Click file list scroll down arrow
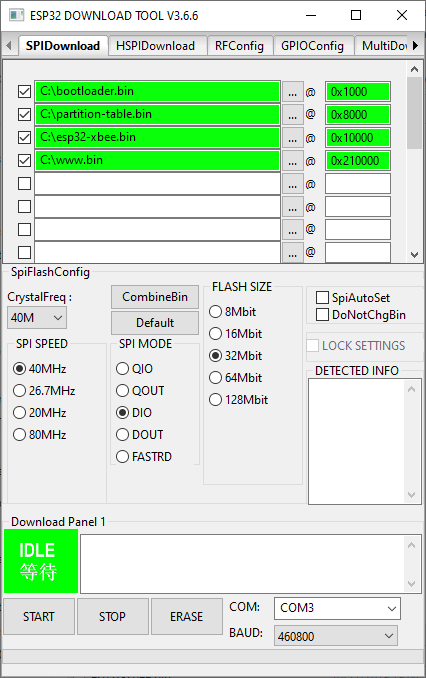The height and width of the screenshot is (678, 426). [x=414, y=255]
